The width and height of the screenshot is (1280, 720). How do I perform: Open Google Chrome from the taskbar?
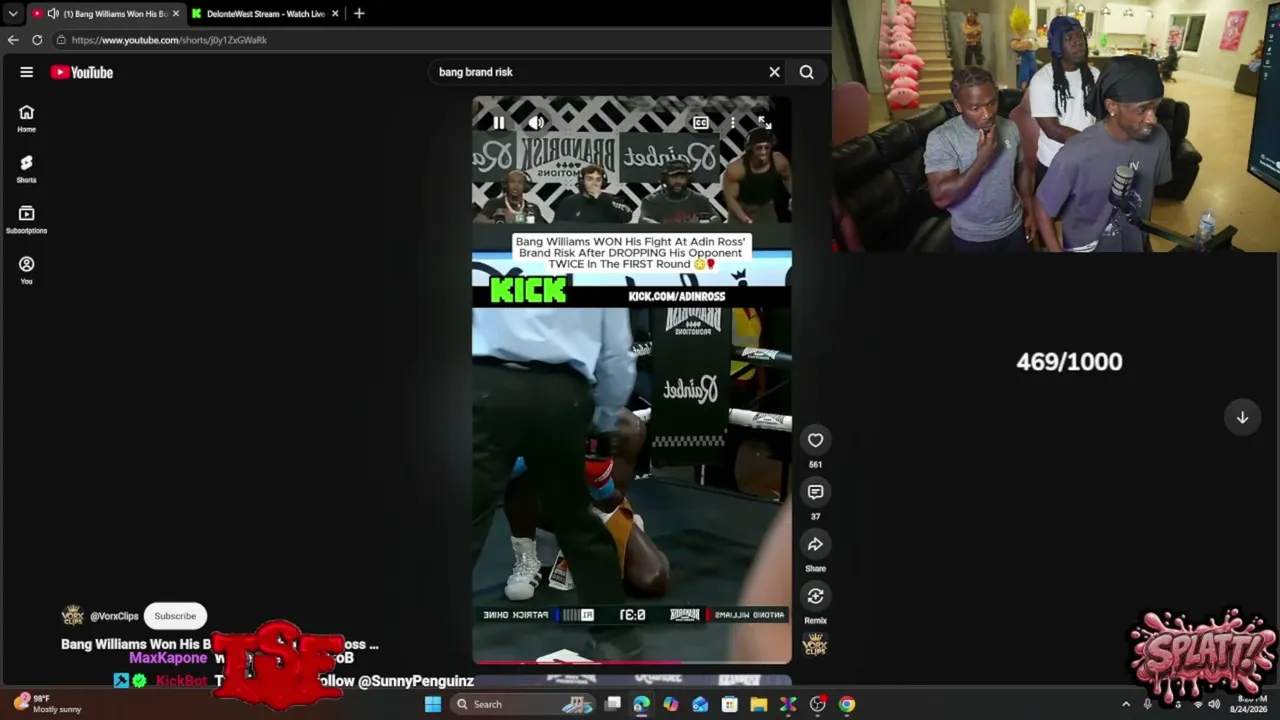(x=847, y=704)
